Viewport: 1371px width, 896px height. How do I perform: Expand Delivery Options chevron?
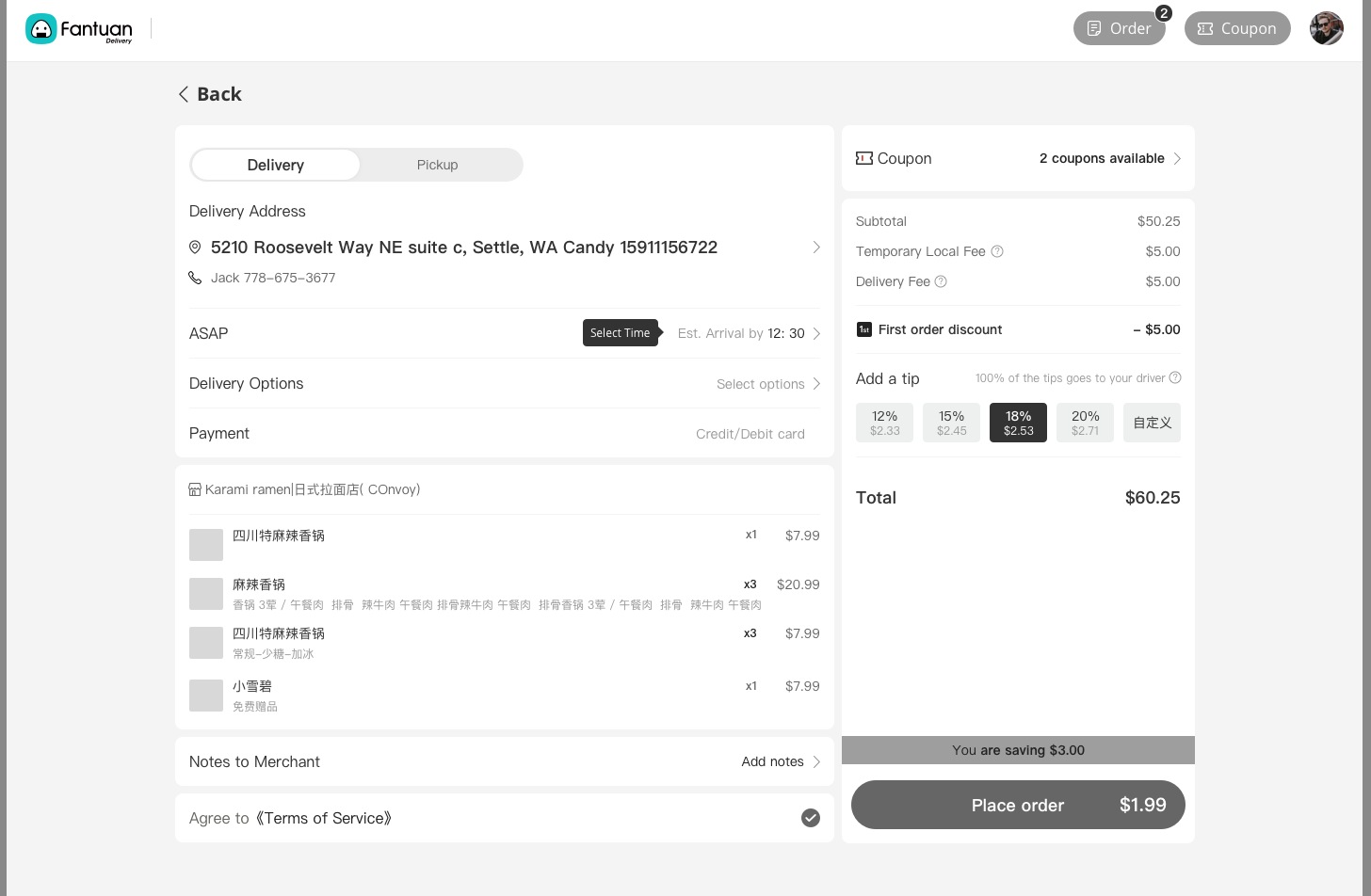[816, 384]
